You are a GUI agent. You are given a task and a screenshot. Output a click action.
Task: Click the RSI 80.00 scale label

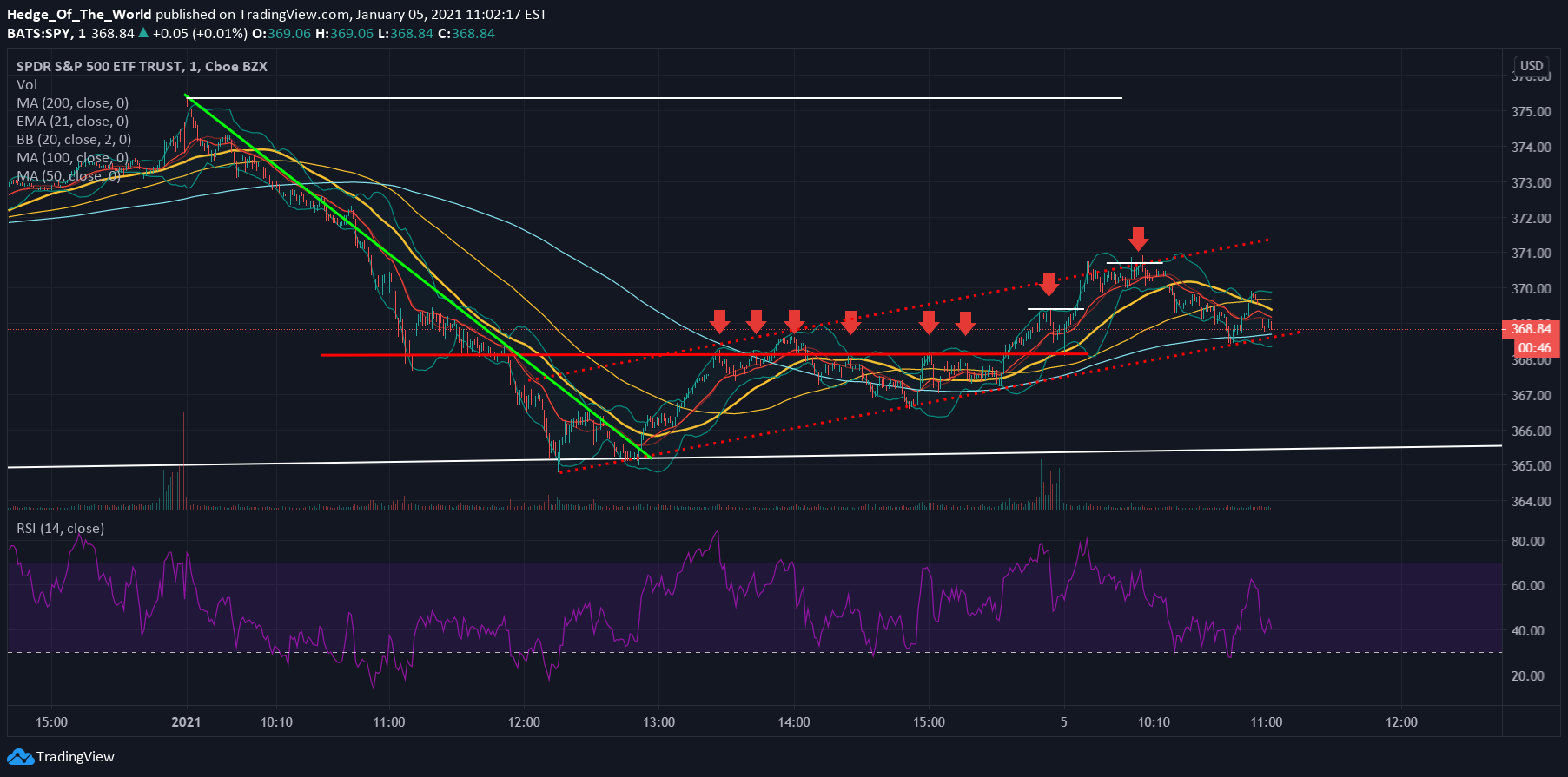1527,541
